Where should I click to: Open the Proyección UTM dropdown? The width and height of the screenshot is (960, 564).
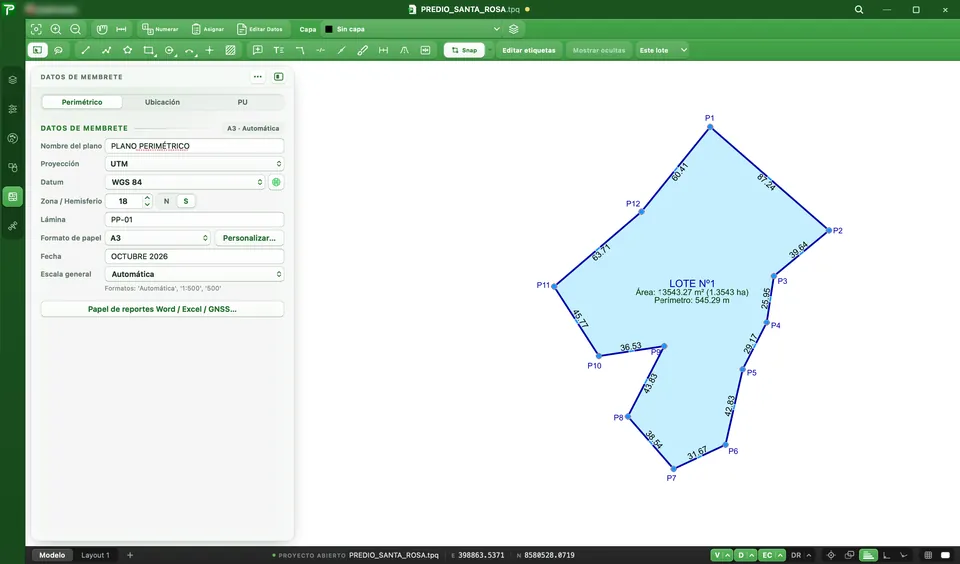point(194,164)
